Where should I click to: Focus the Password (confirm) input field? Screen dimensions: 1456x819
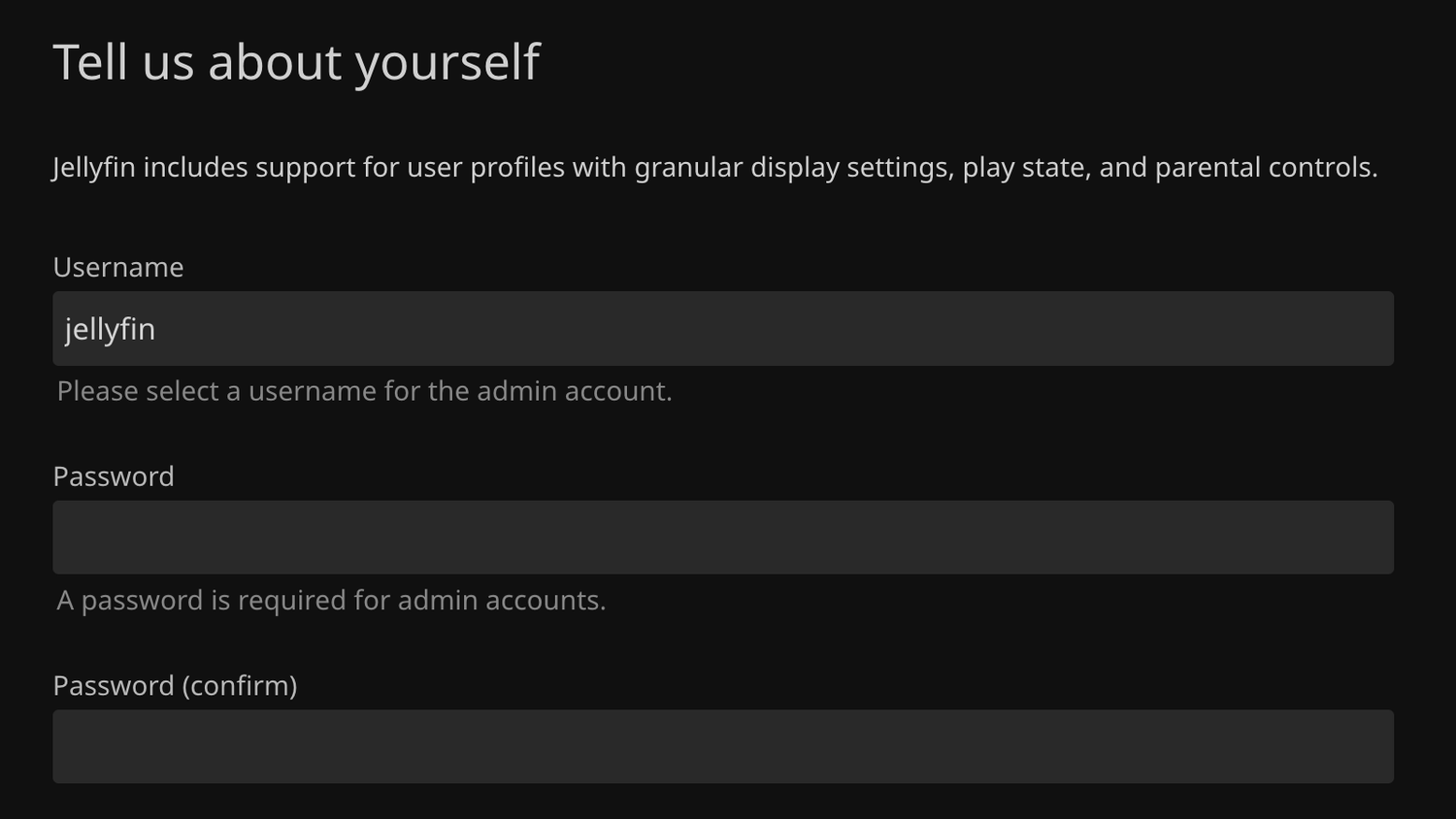[723, 746]
